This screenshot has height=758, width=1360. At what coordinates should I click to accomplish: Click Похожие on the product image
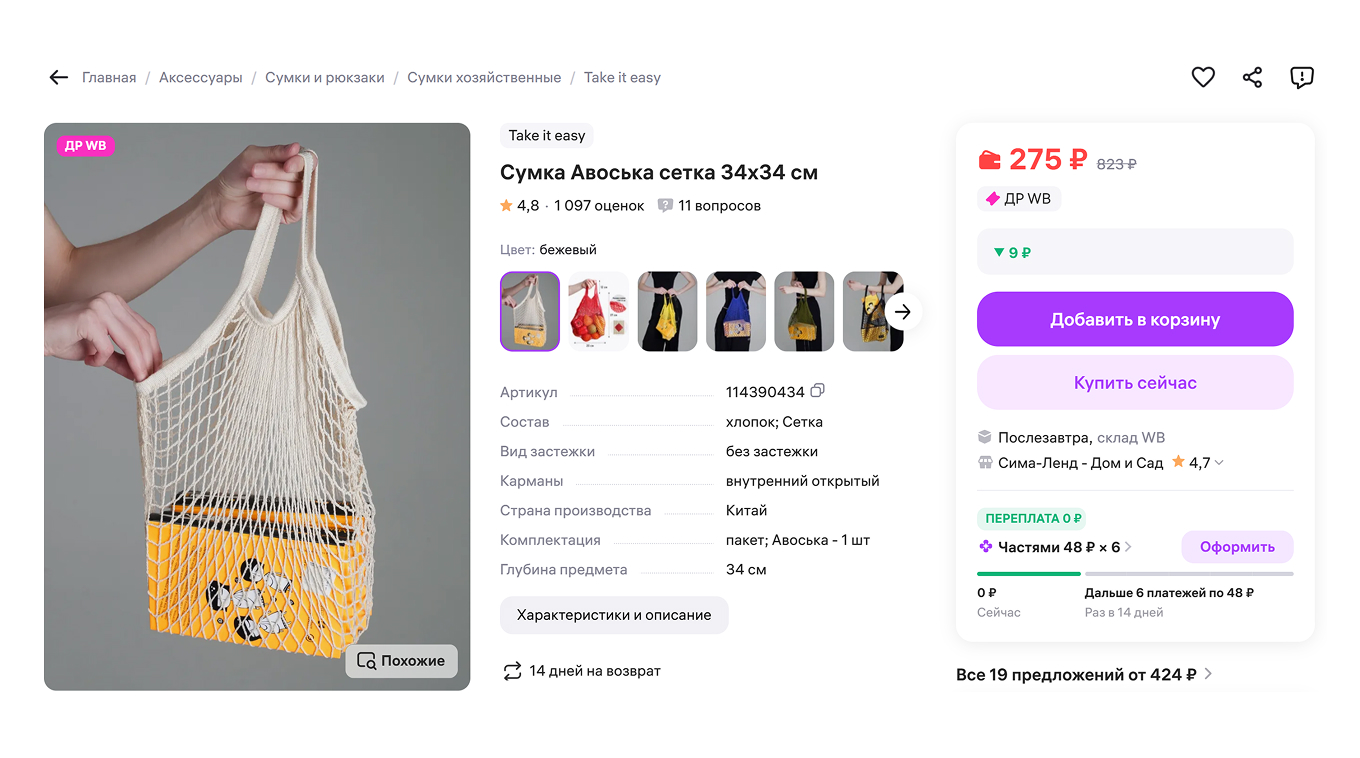coord(401,661)
